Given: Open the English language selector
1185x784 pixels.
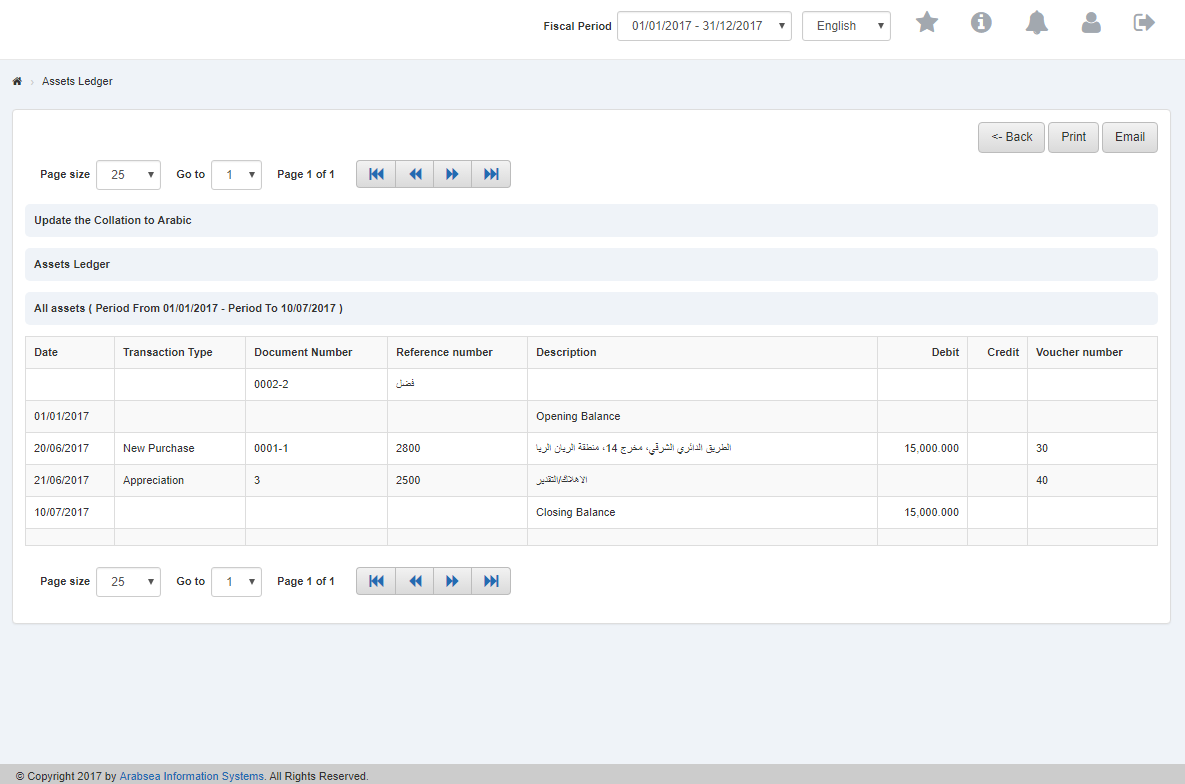Looking at the screenshot, I should [x=846, y=26].
